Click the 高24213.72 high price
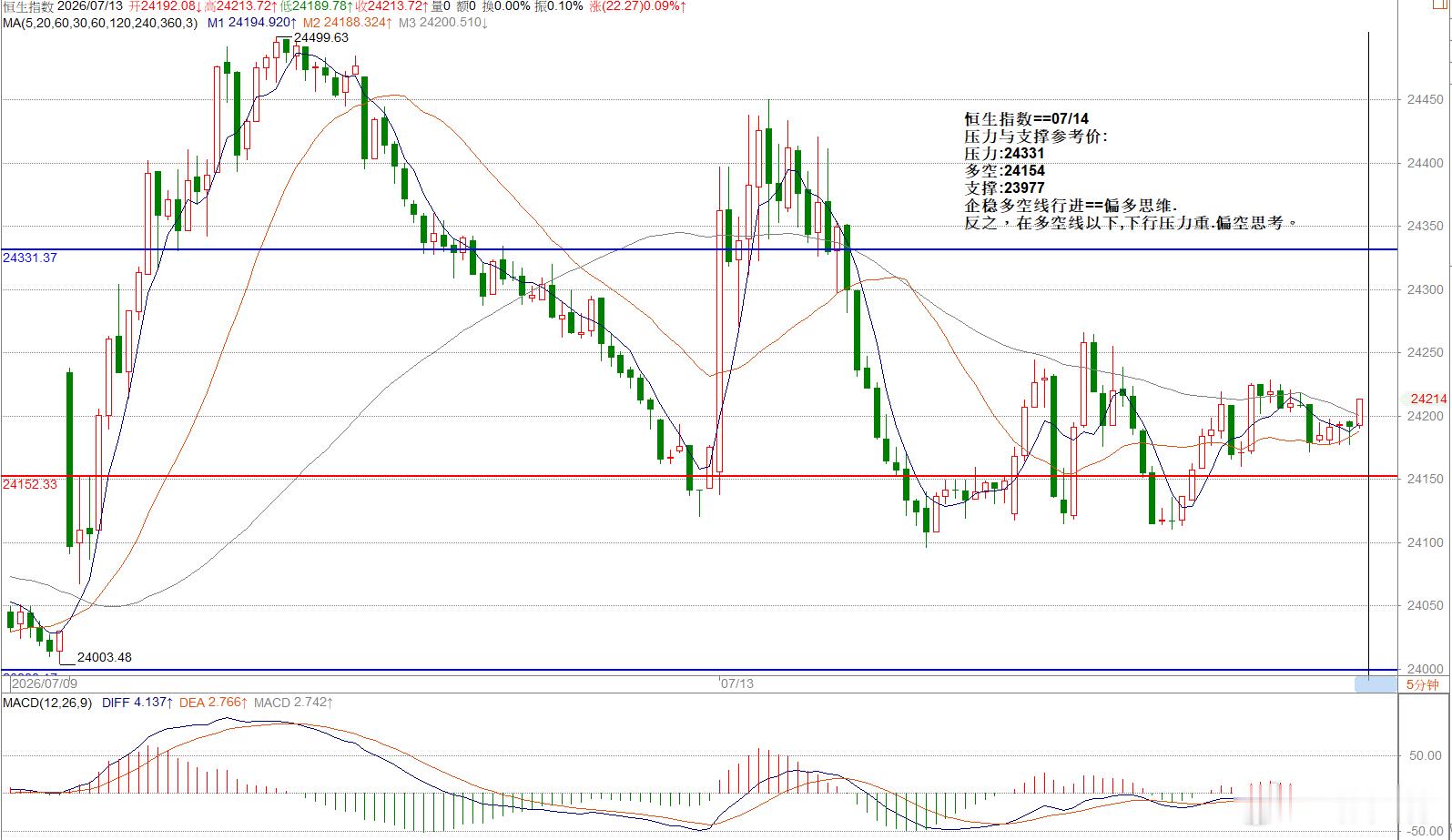Viewport: 1452px width, 840px height. coord(242,6)
